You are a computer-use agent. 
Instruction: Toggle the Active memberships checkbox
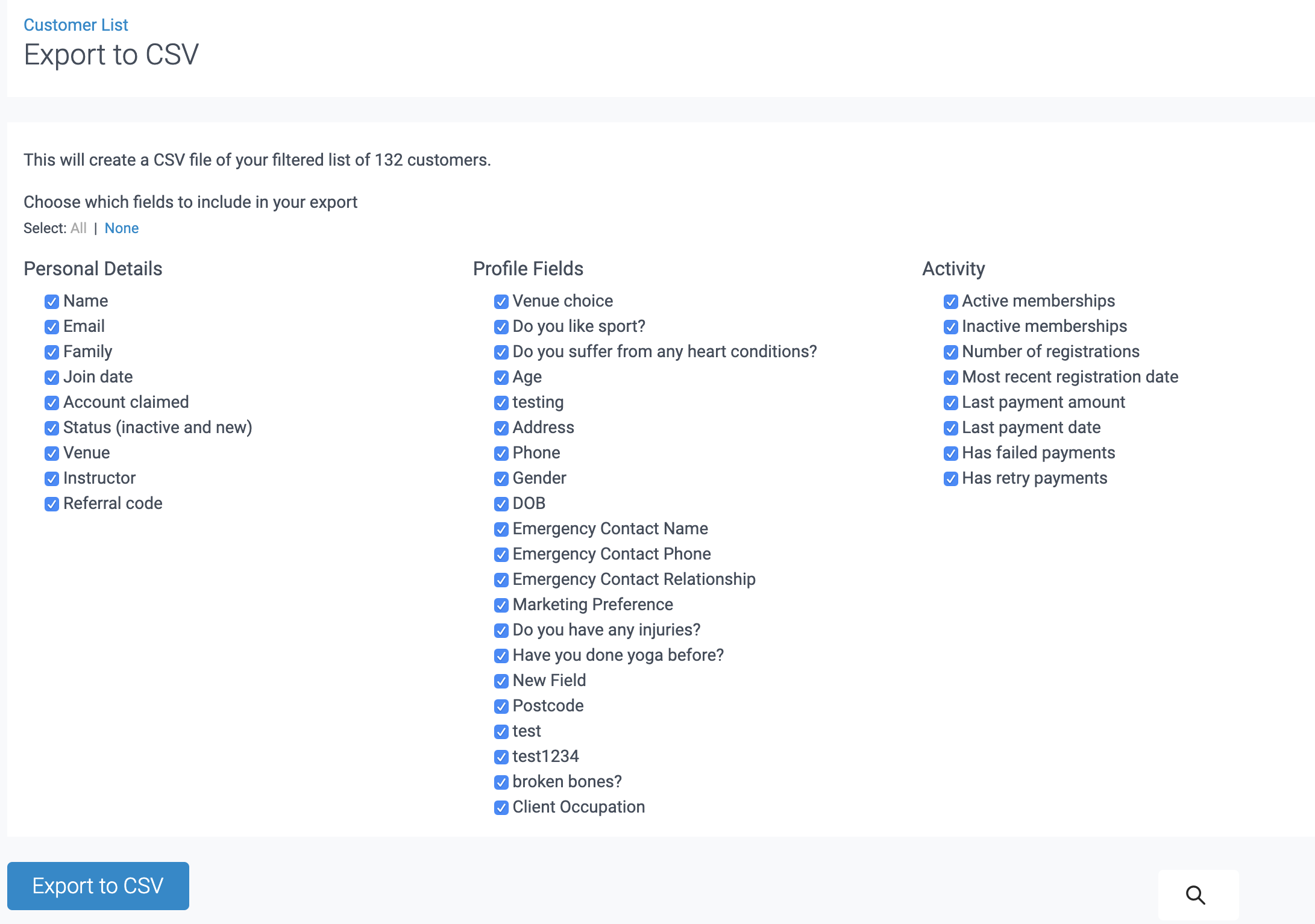(950, 301)
